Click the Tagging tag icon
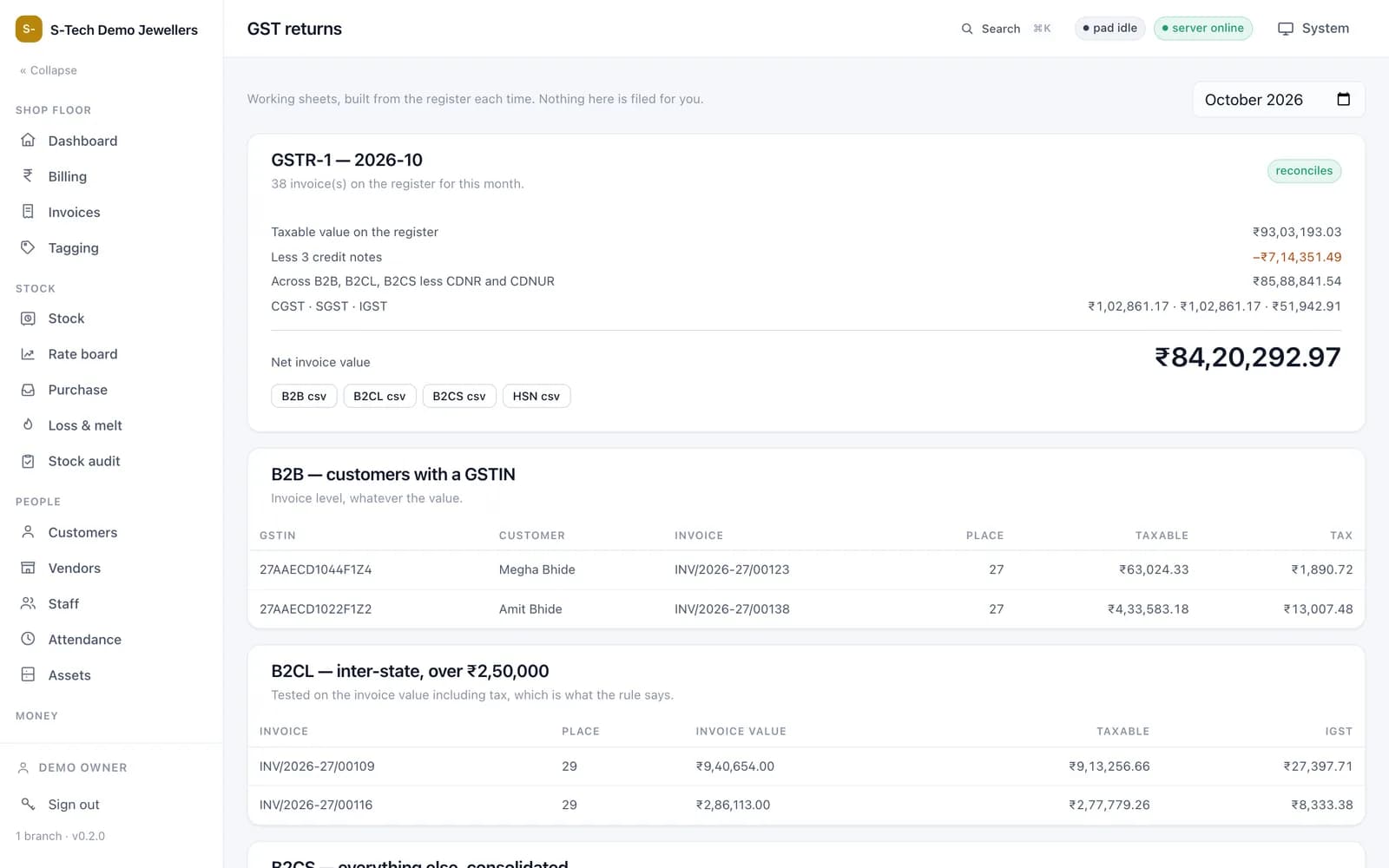The height and width of the screenshot is (868, 1389). tap(28, 247)
